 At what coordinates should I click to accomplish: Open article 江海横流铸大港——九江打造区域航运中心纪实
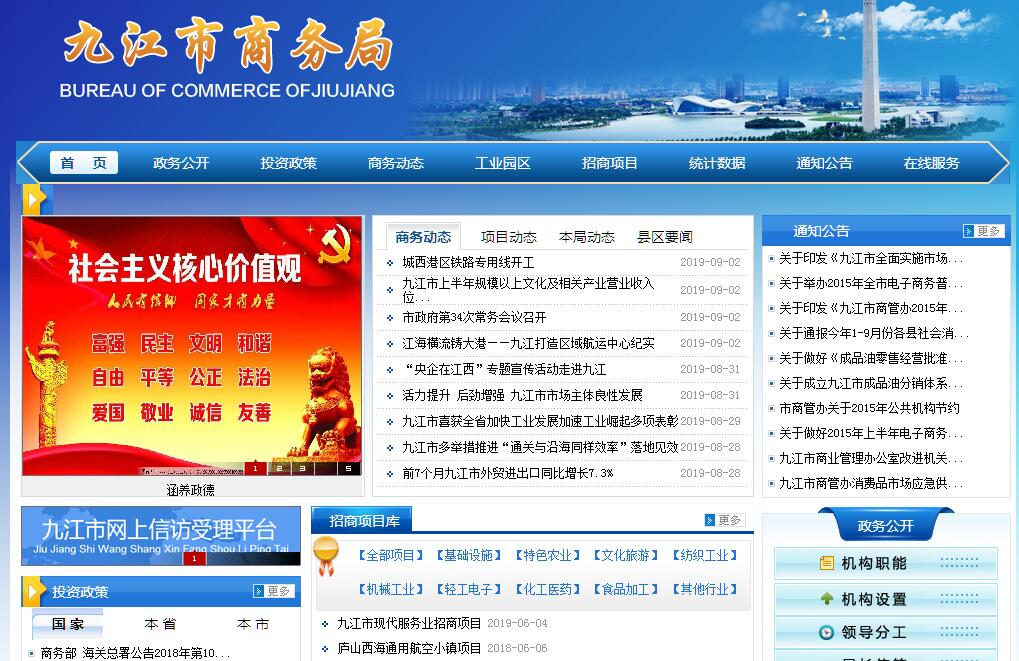point(528,343)
